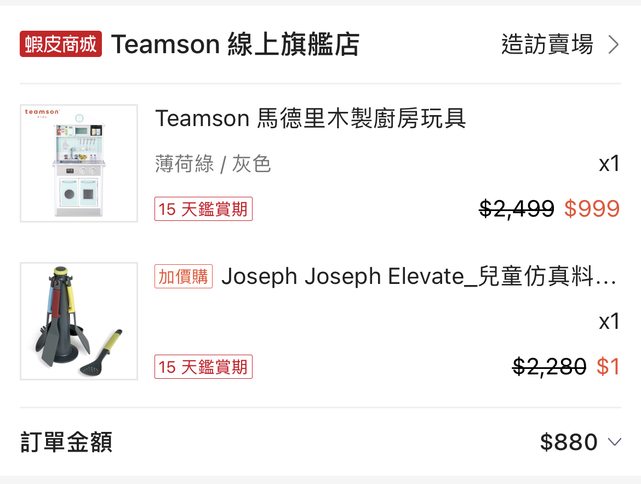Tap the 訂單金額 label
The image size is (641, 484).
click(66, 442)
